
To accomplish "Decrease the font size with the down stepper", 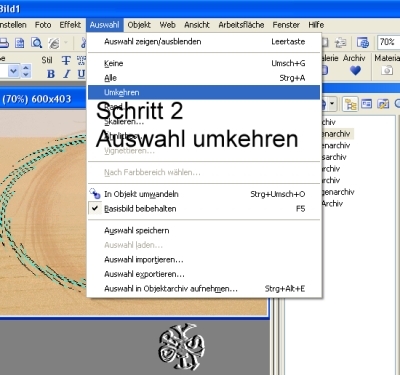I will [x=26, y=74].
